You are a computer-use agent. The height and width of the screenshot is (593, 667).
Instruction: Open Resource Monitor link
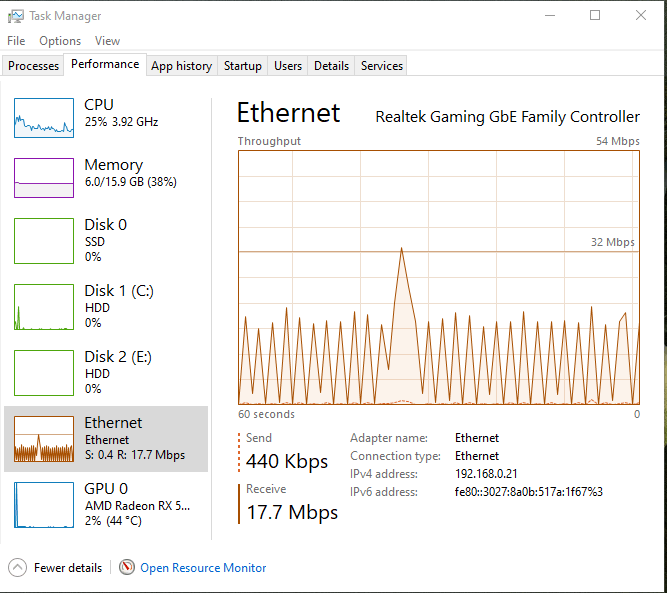203,568
